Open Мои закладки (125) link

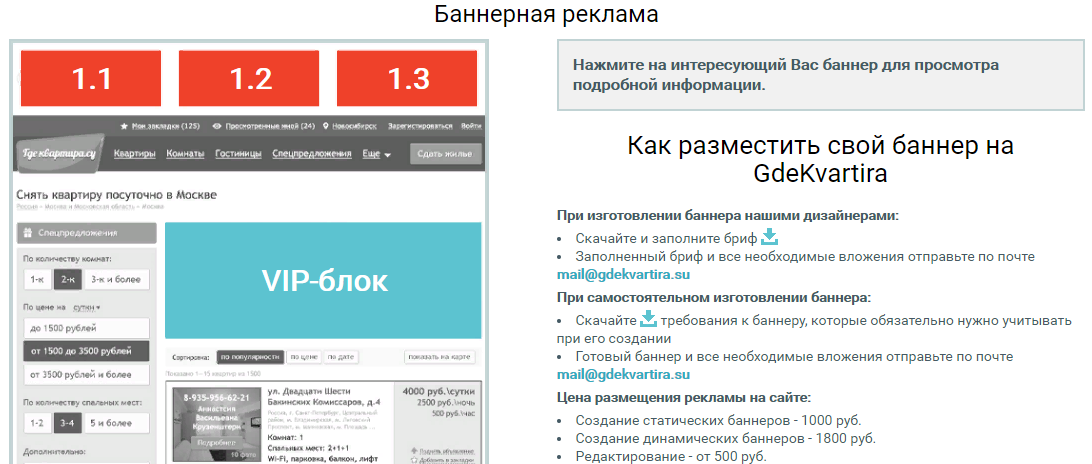pos(166,127)
